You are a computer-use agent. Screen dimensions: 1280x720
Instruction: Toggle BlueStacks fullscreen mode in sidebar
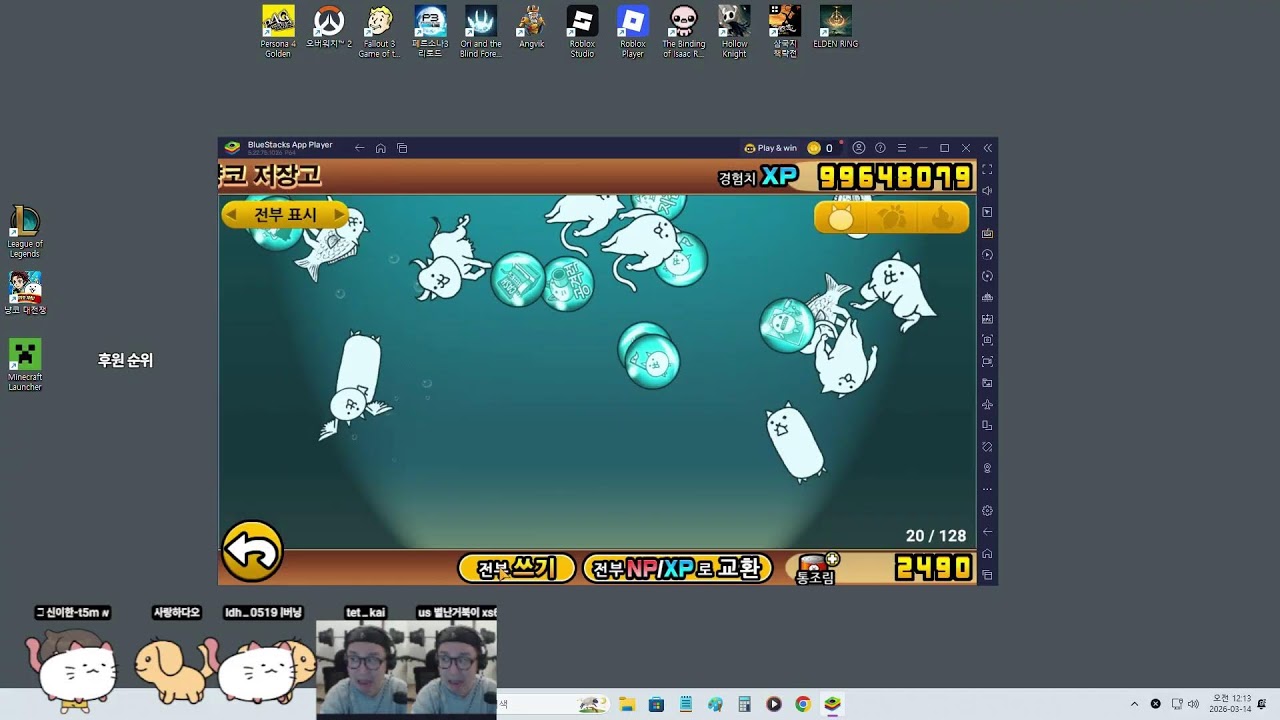pyautogui.click(x=987, y=169)
